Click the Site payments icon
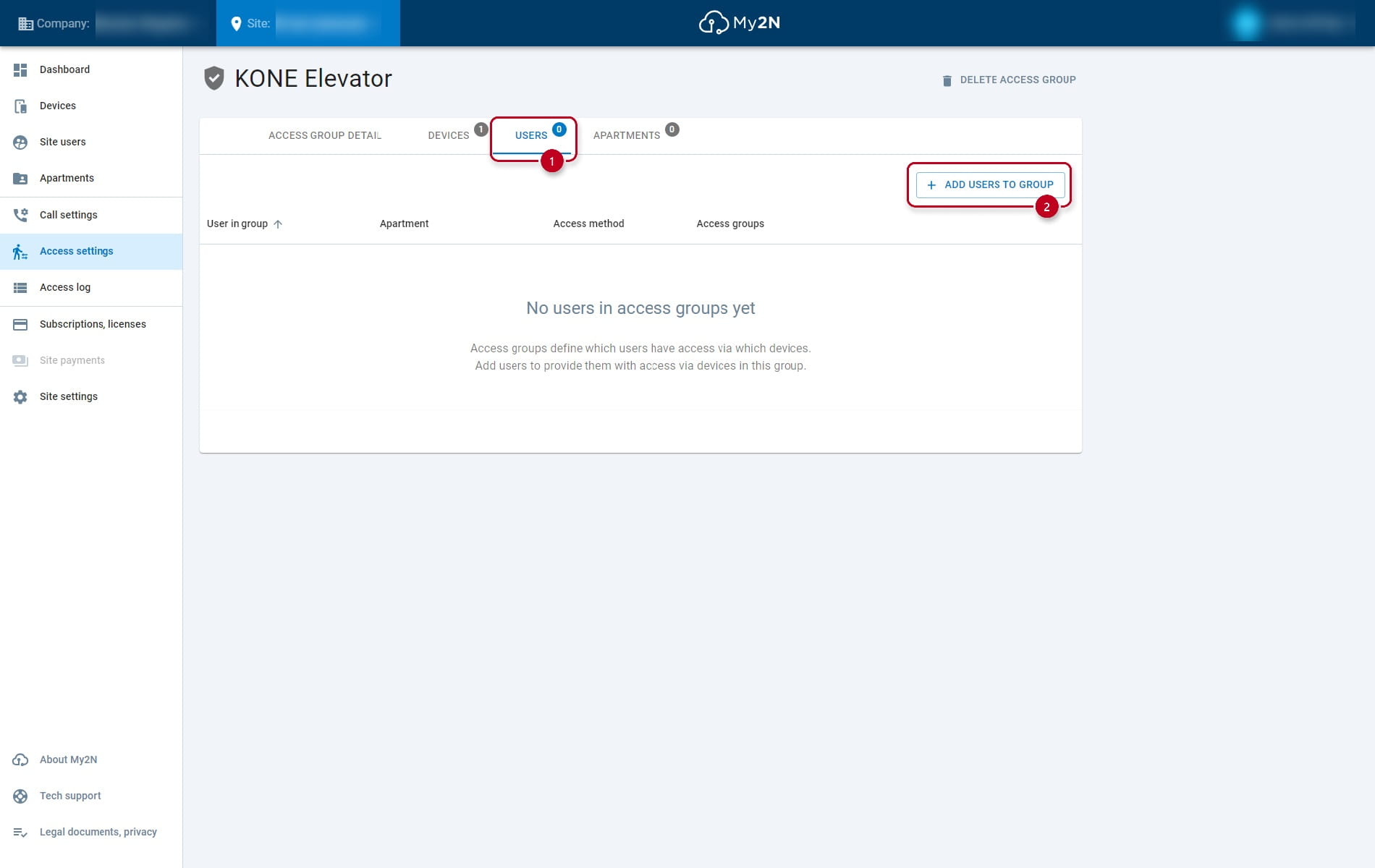 (x=20, y=360)
